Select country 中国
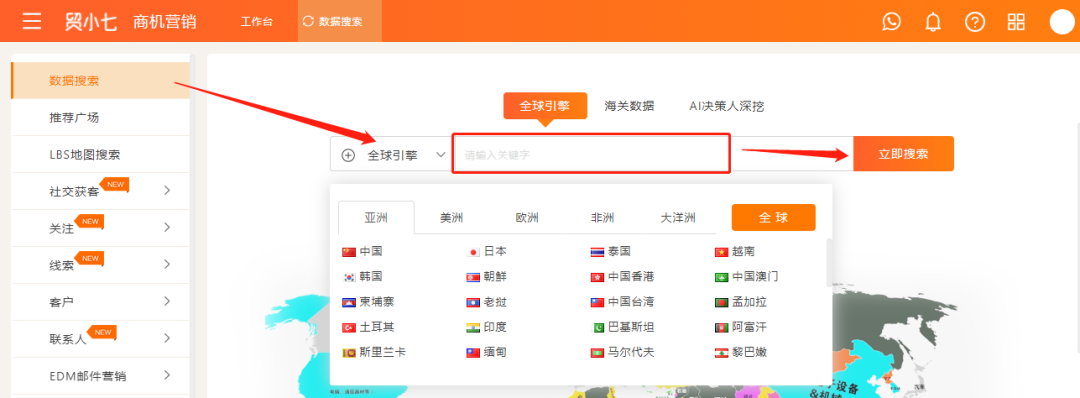 [362, 251]
